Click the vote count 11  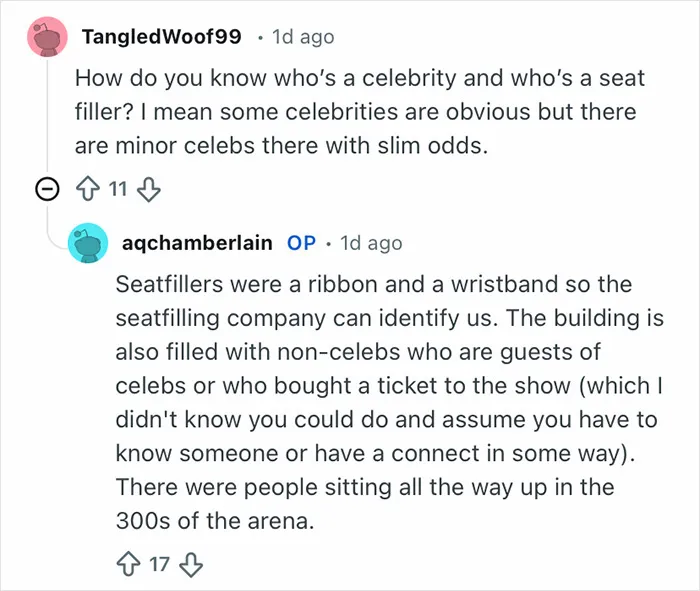click(x=118, y=189)
